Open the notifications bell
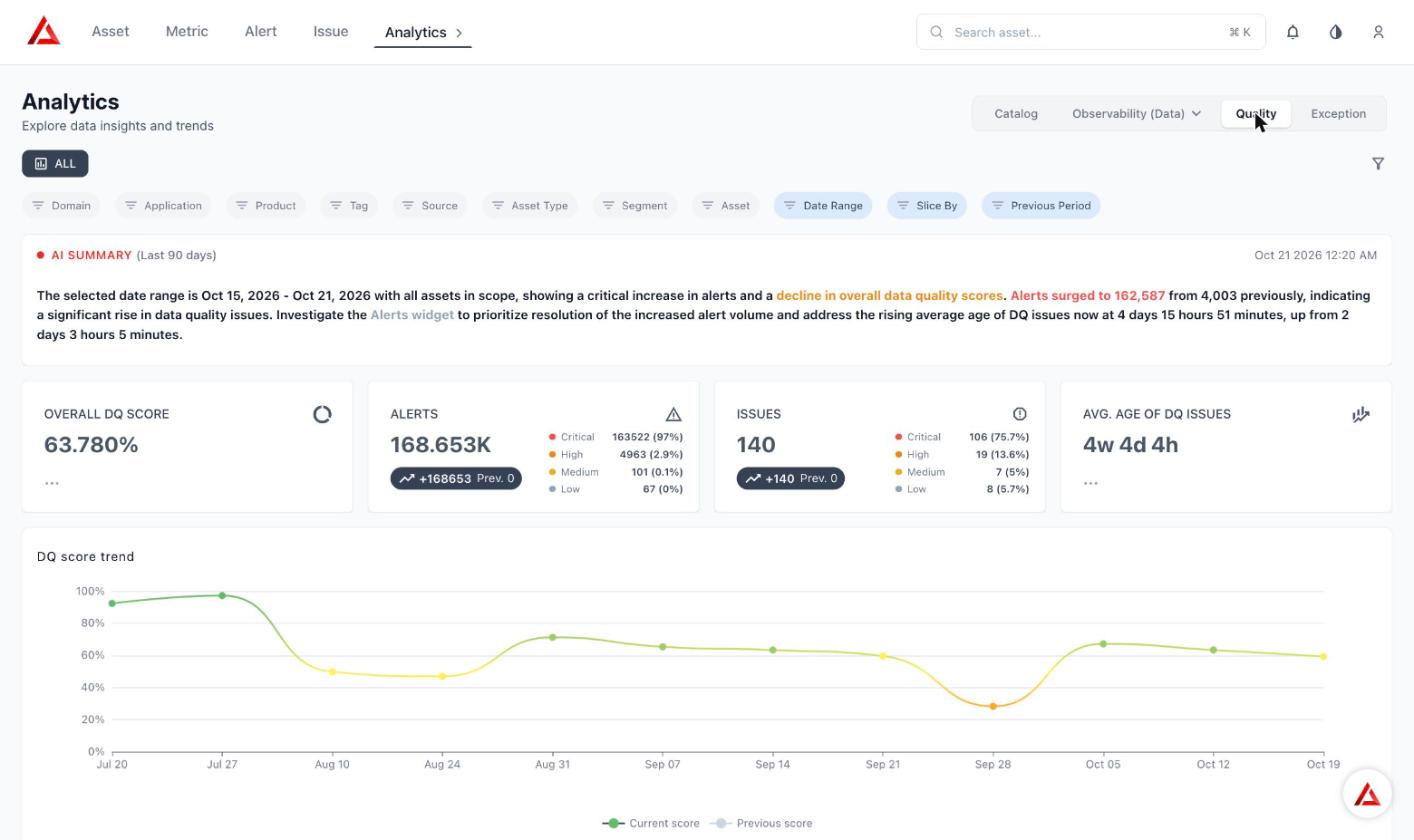Screen dimensions: 1414x840 click(x=1293, y=32)
